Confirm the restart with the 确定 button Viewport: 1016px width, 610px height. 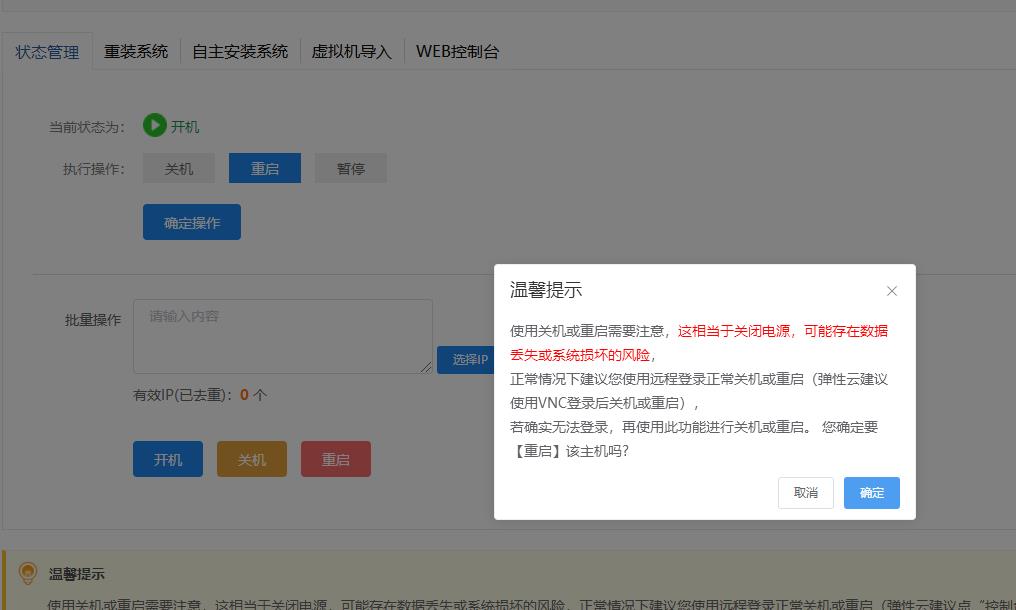click(872, 493)
